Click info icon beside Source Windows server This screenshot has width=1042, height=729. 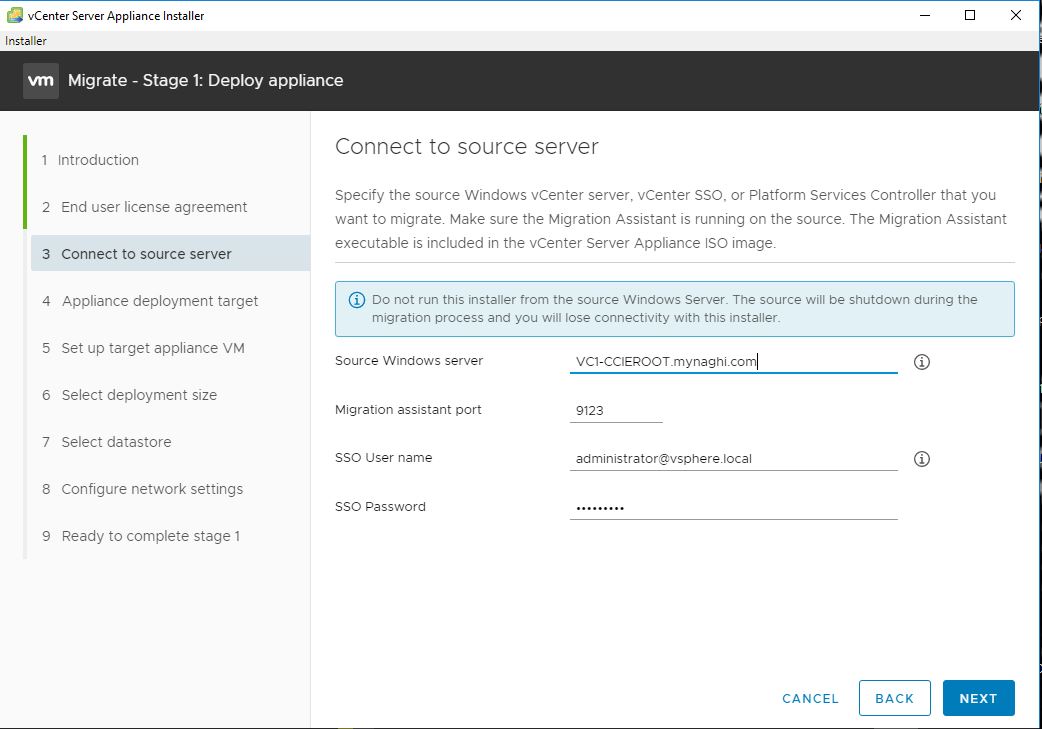[x=922, y=362]
